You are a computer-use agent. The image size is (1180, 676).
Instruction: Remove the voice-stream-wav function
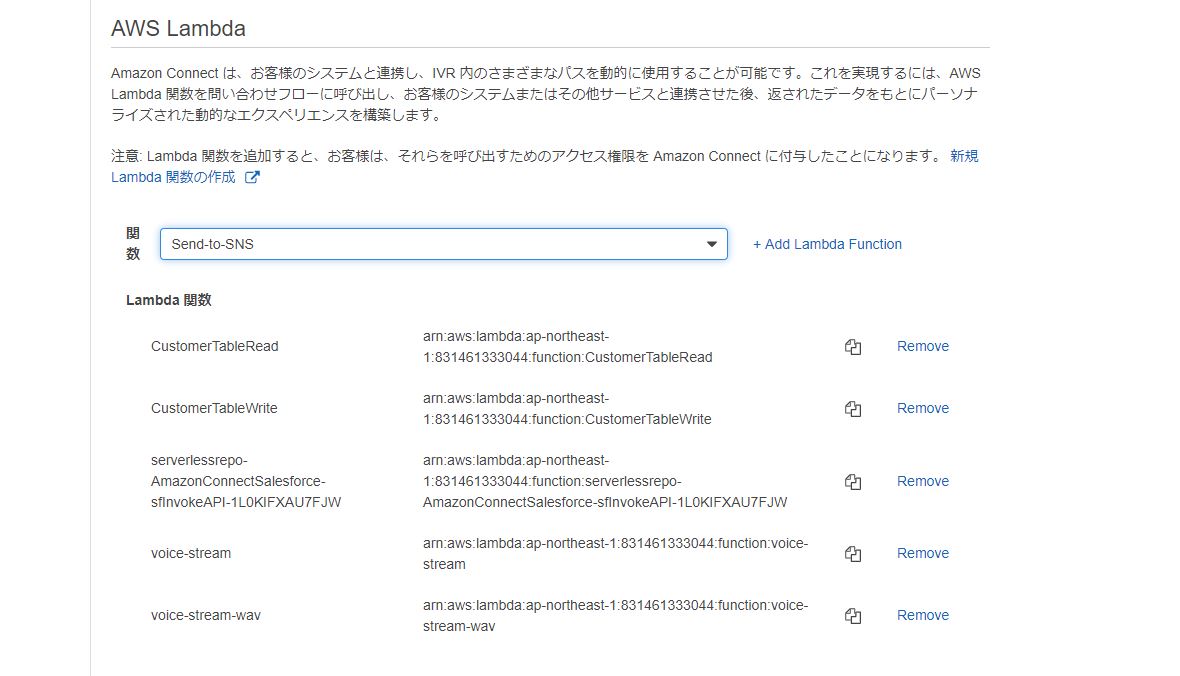click(x=922, y=615)
